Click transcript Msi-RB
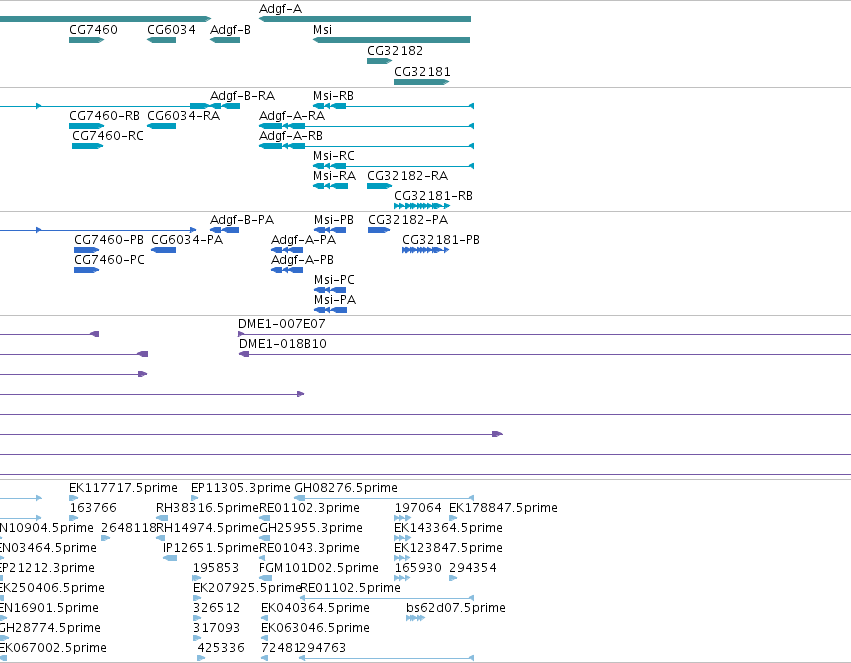851x663 pixels. [x=393, y=106]
